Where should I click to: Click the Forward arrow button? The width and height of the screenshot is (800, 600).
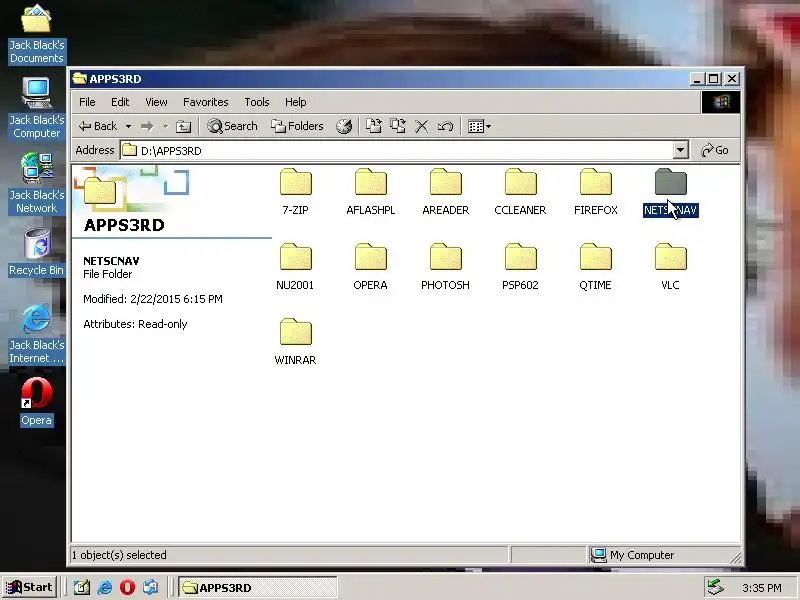pos(147,126)
